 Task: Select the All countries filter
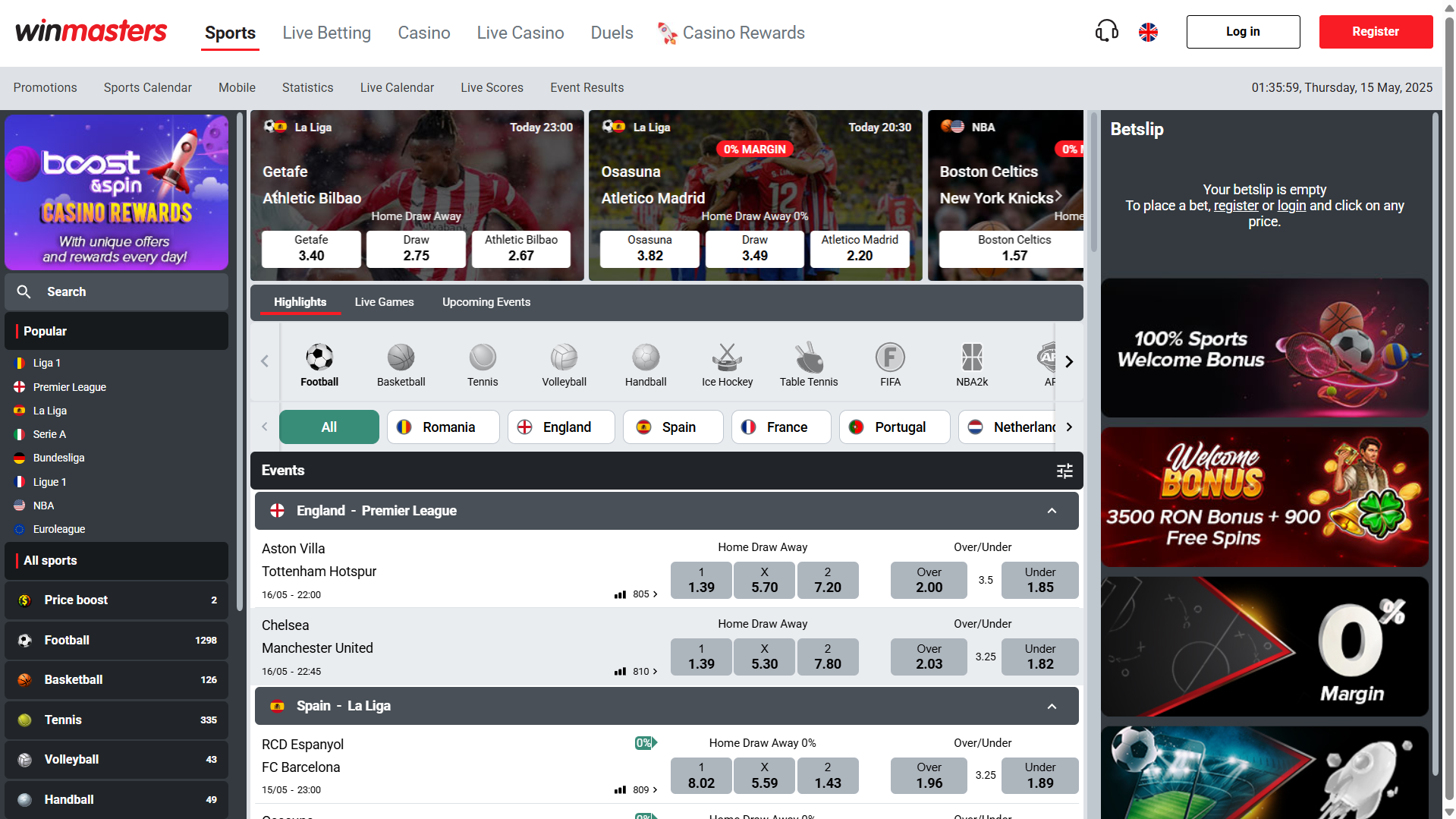329,427
